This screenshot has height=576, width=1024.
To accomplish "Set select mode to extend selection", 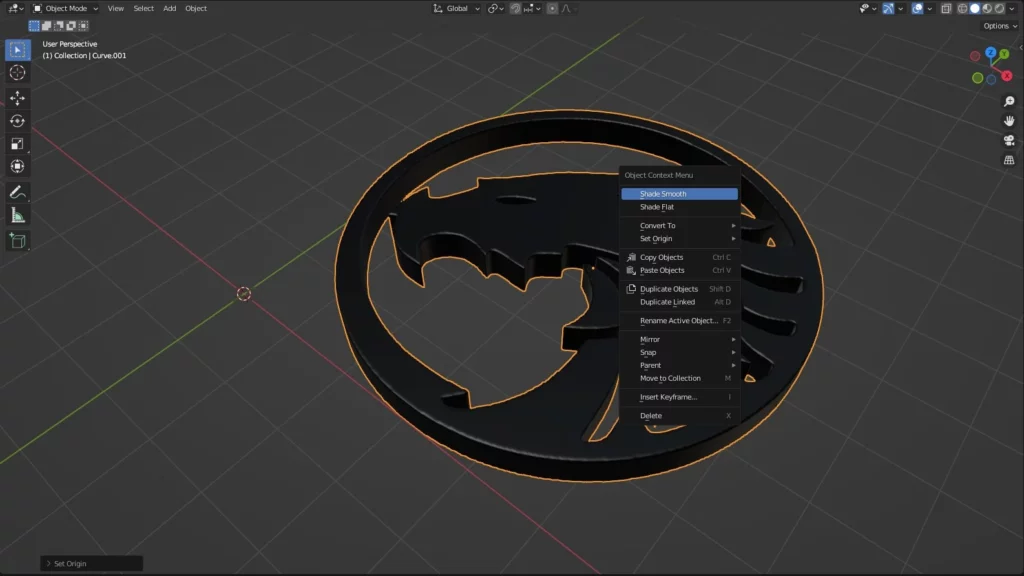I will pos(46,25).
